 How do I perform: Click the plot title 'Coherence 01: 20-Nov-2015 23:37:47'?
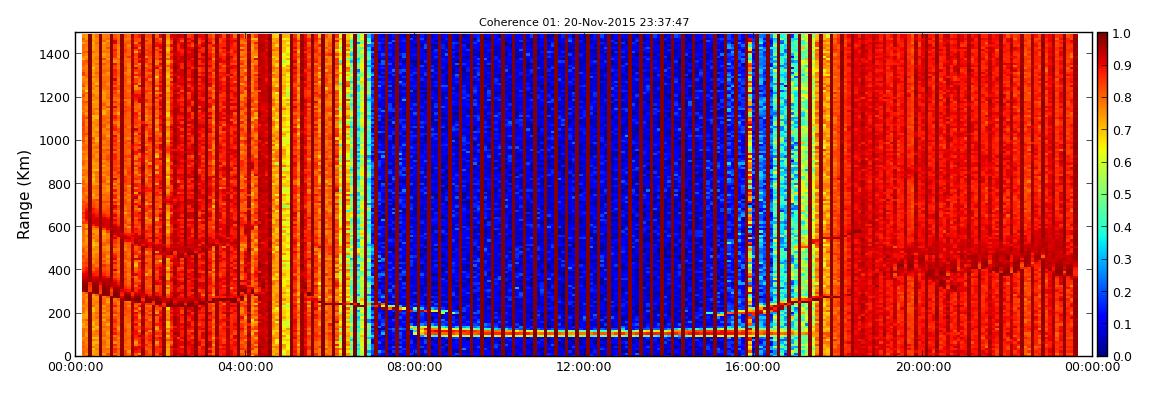pyautogui.click(x=584, y=23)
